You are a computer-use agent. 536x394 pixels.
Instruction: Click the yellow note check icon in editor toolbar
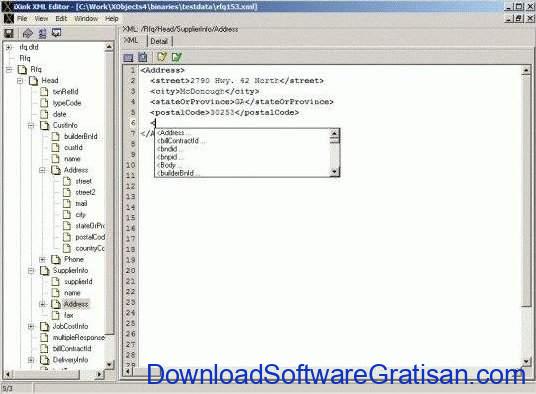pyautogui.click(x=162, y=57)
